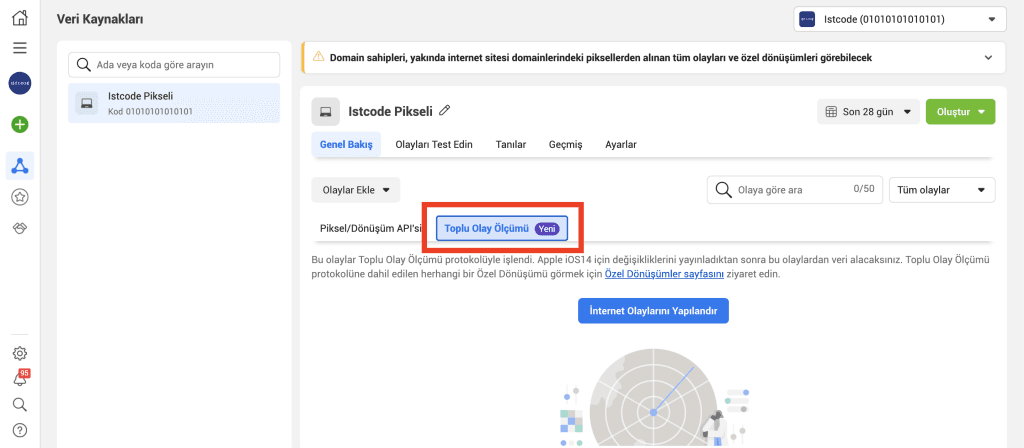The image size is (1024, 448).
Task: Open the Tüm olaylar filter dropdown
Action: 942,190
